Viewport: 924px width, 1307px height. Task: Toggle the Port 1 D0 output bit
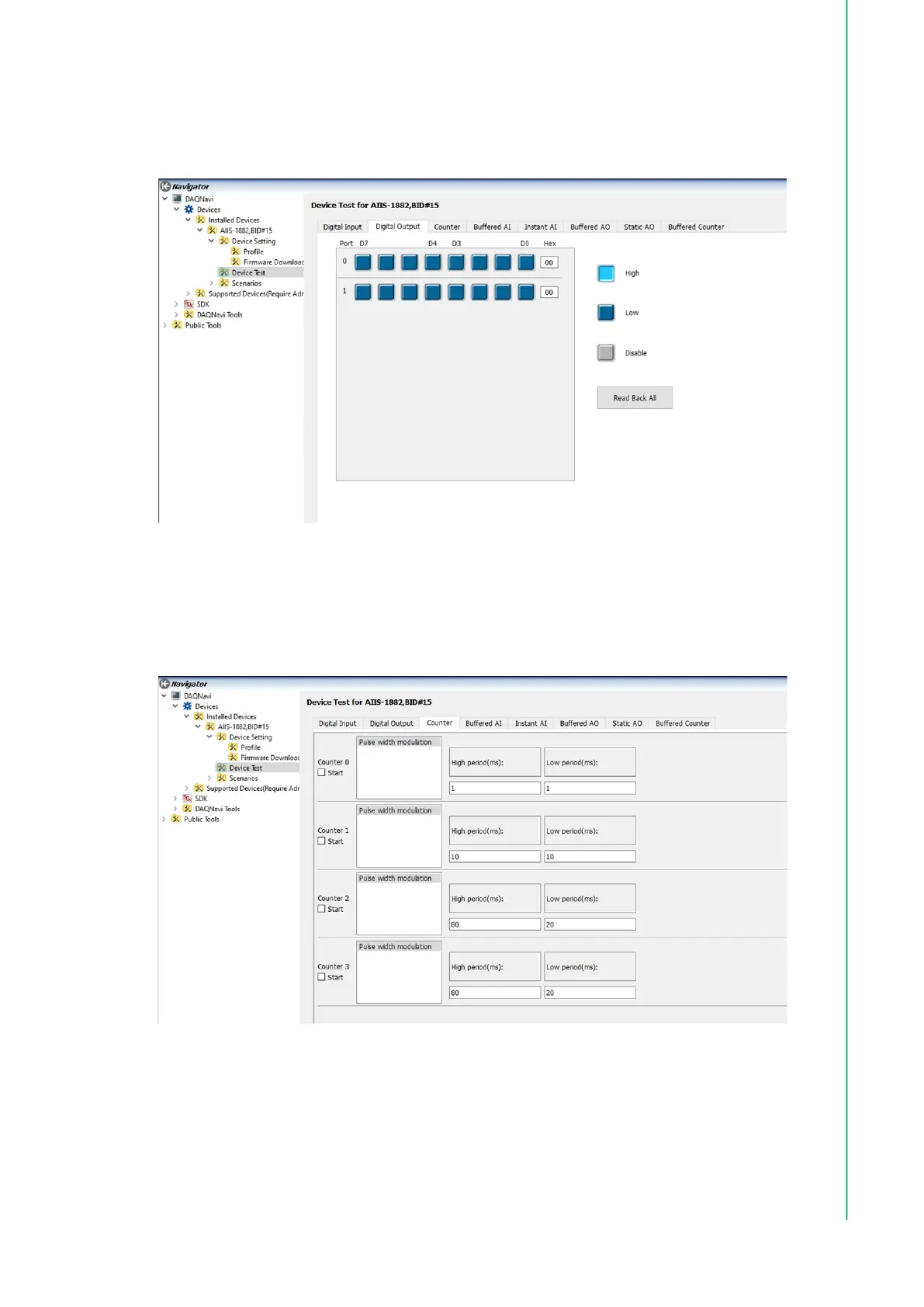526,292
